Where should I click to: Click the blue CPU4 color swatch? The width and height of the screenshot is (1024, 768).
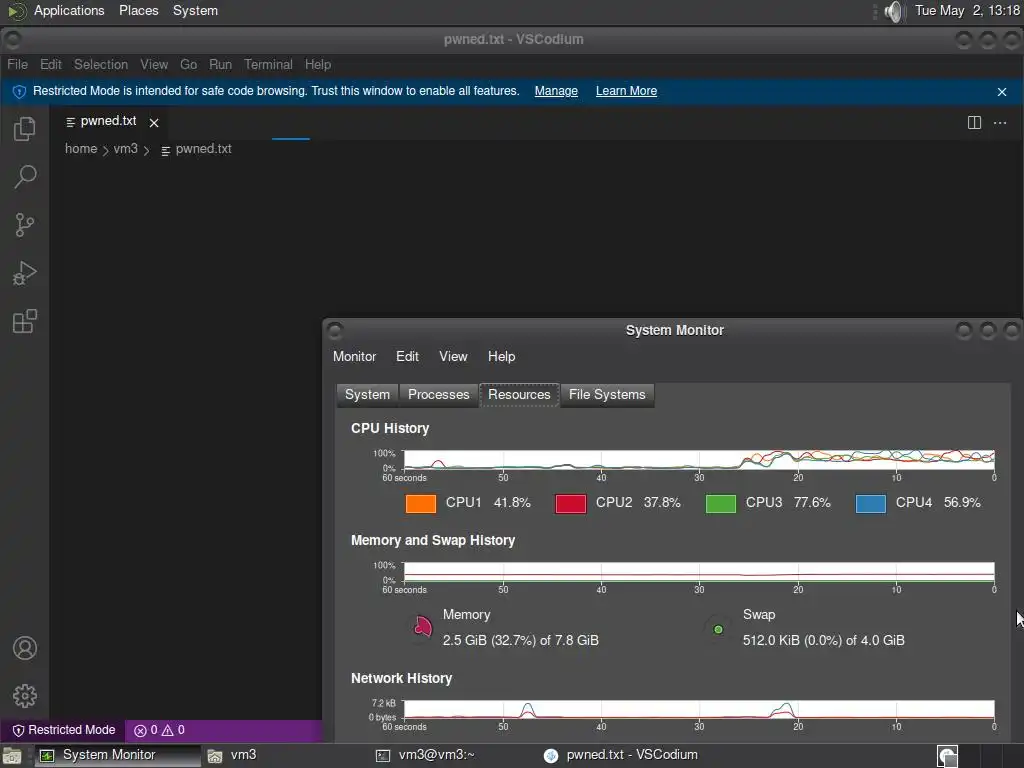pyautogui.click(x=871, y=504)
